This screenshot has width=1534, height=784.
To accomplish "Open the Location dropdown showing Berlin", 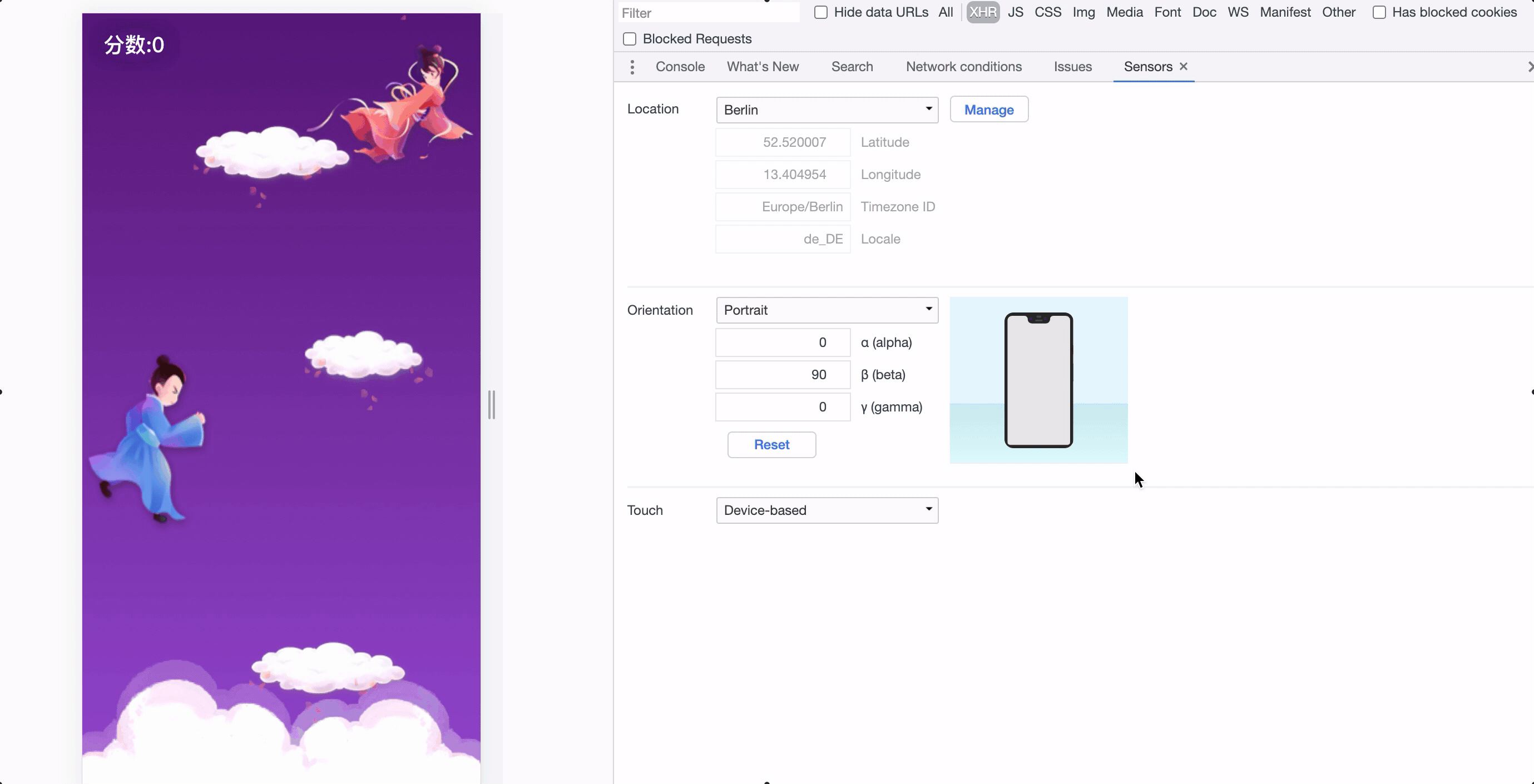I will [x=827, y=110].
